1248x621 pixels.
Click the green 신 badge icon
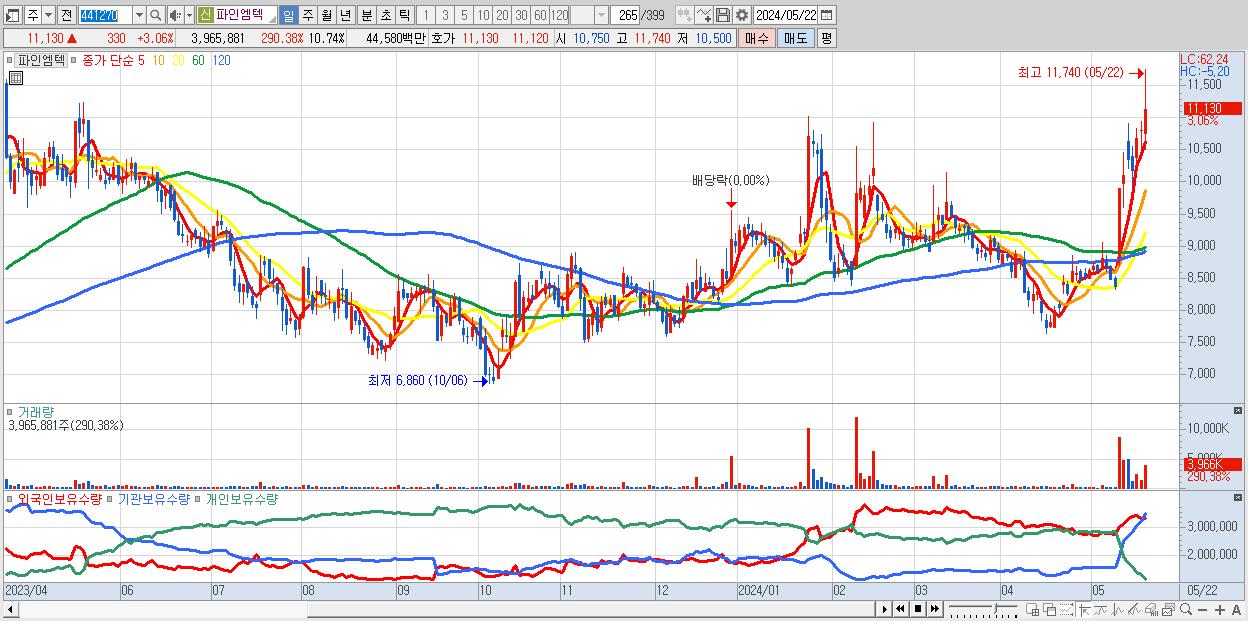tap(205, 15)
